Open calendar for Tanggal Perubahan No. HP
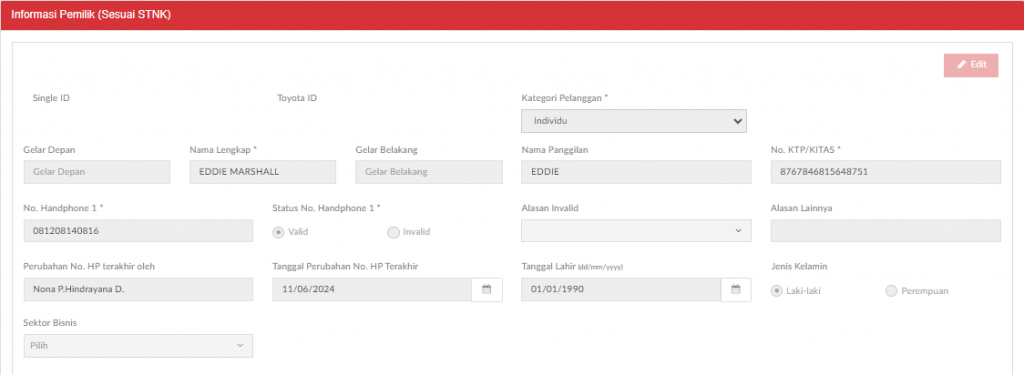Viewport: 1024px width, 375px height. point(487,289)
